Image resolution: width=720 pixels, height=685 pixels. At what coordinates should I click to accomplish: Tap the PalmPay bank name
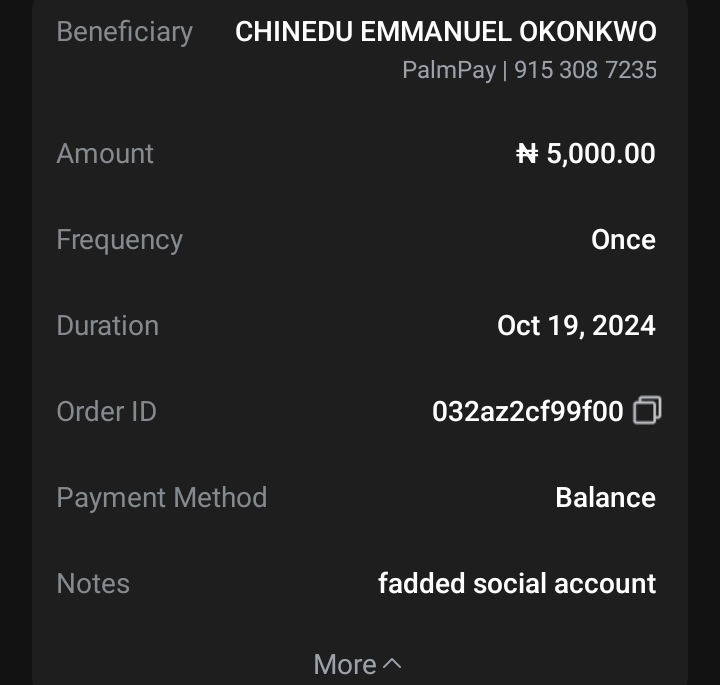coord(448,71)
